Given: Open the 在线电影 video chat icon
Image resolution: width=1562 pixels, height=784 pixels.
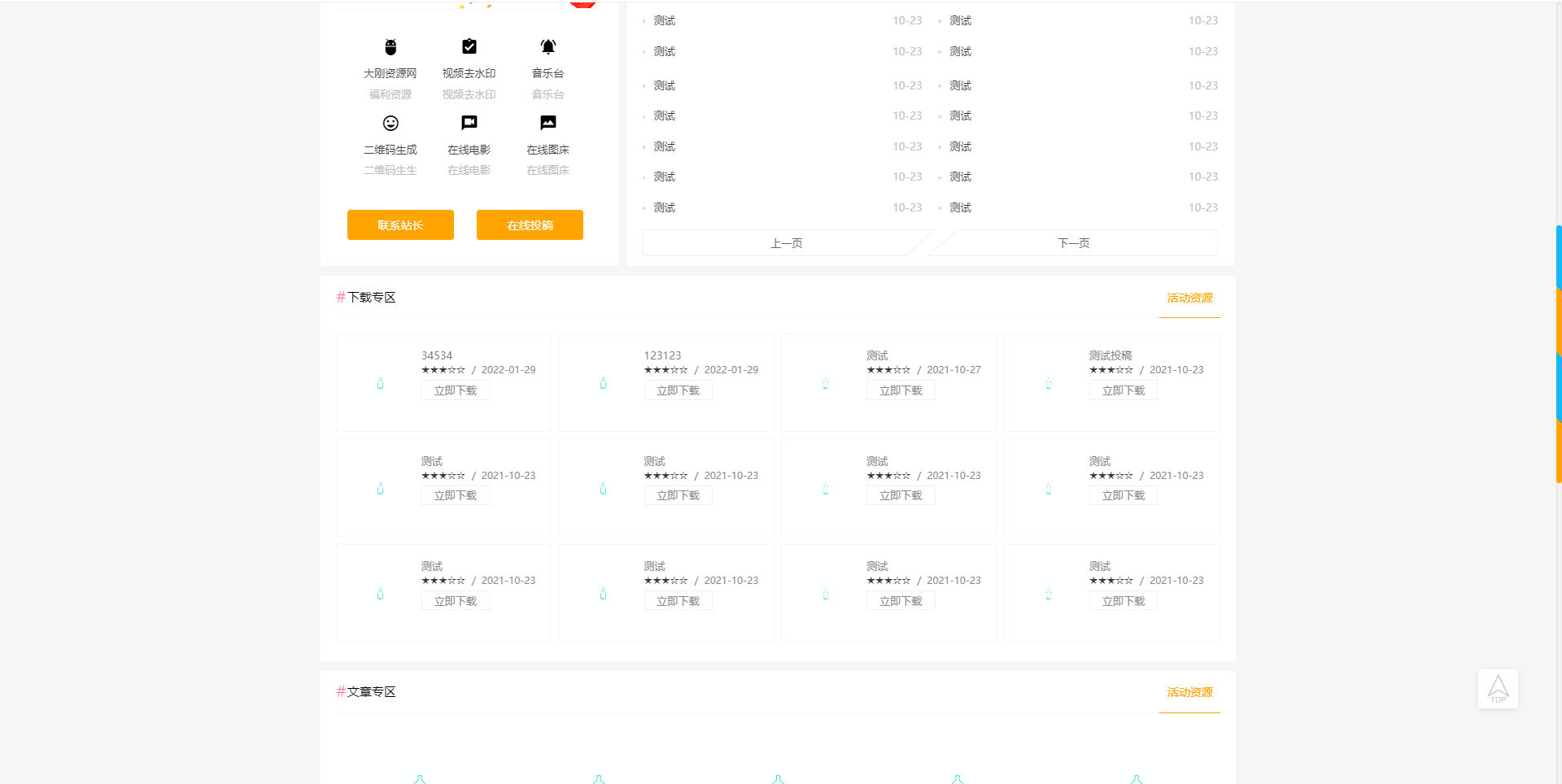Looking at the screenshot, I should pos(469,123).
